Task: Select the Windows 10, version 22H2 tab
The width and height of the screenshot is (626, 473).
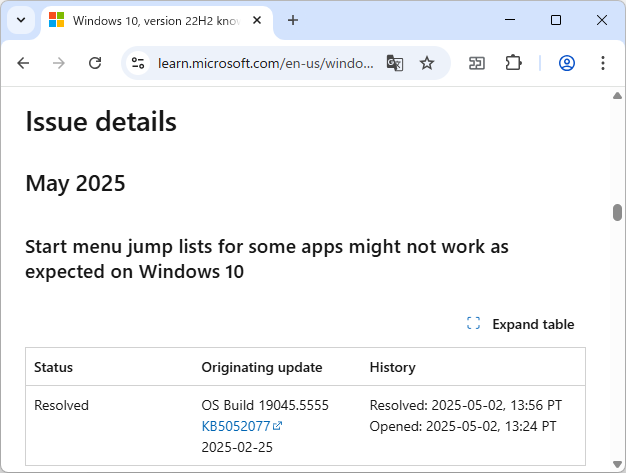Action: 156,20
